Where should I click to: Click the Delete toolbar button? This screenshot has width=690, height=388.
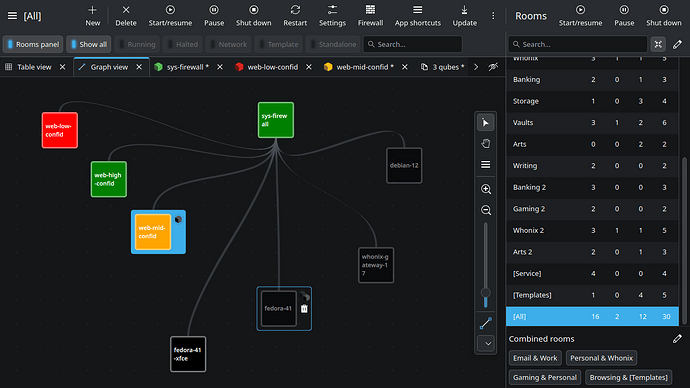[126, 16]
